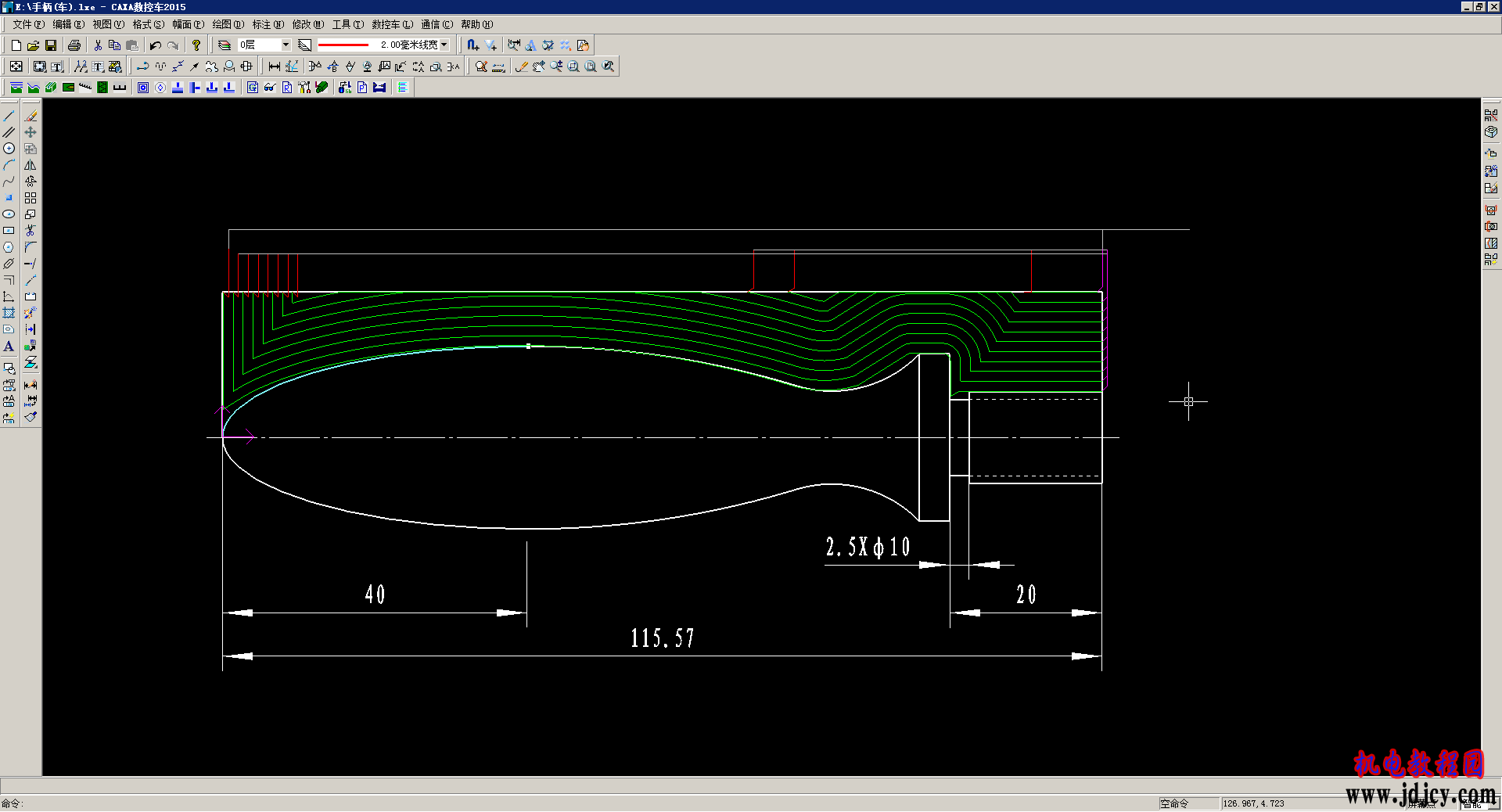Save drawing with the floppy disk icon
This screenshot has width=1502, height=812.
click(x=51, y=45)
